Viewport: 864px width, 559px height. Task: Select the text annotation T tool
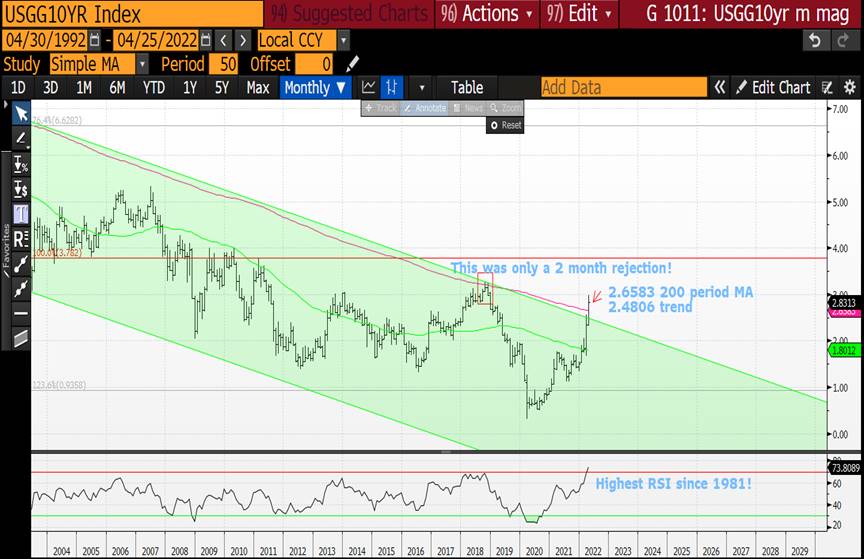(21, 214)
